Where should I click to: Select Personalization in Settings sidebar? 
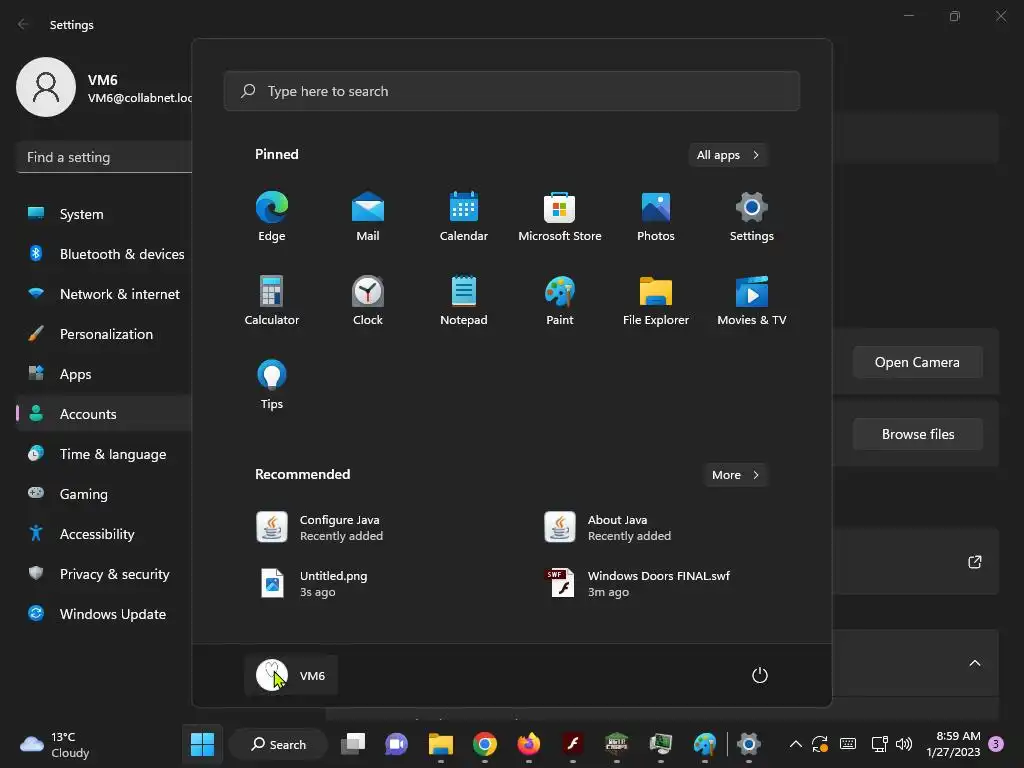coord(104,334)
